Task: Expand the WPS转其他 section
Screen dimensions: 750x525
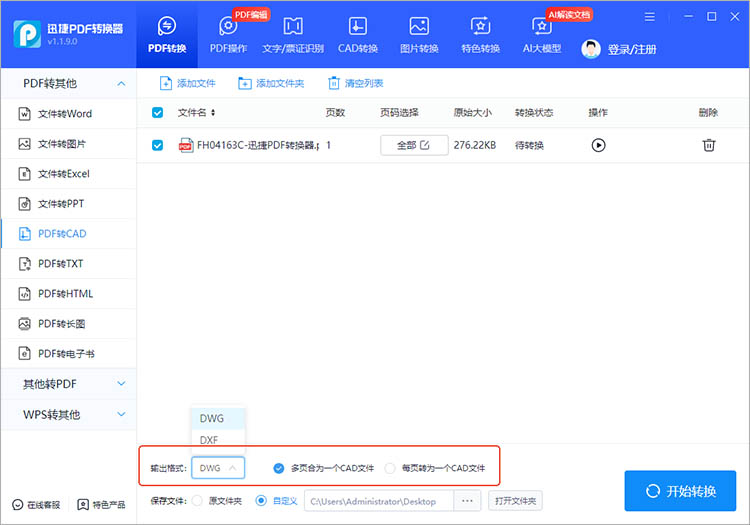Action: pos(68,415)
